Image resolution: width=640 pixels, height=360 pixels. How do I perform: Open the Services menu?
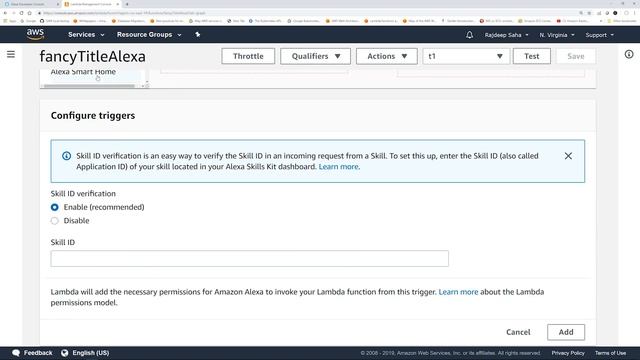[x=86, y=35]
